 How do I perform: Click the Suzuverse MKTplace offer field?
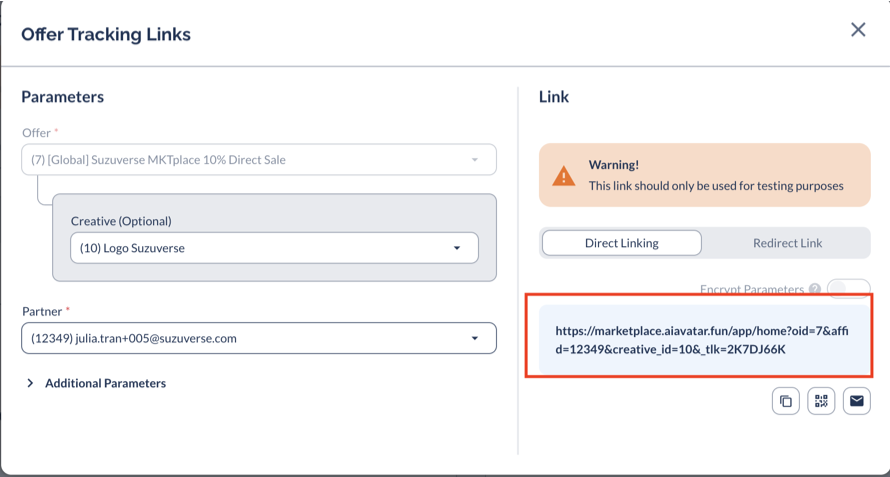(x=259, y=160)
